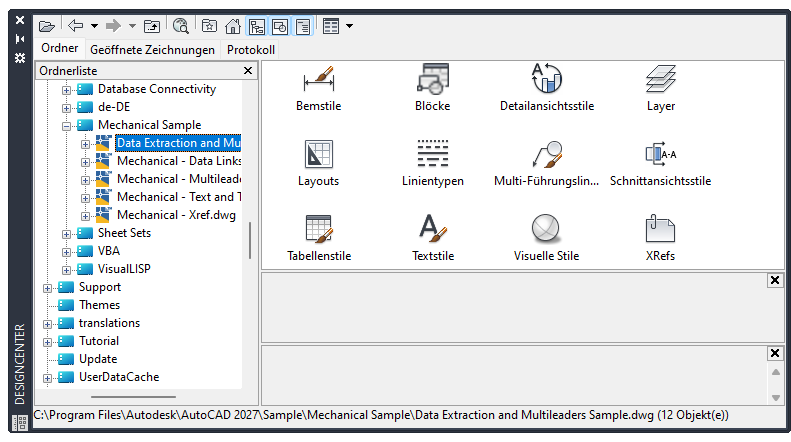Open the Visuelle Stile icon
This screenshot has height=442, width=791.
546,238
